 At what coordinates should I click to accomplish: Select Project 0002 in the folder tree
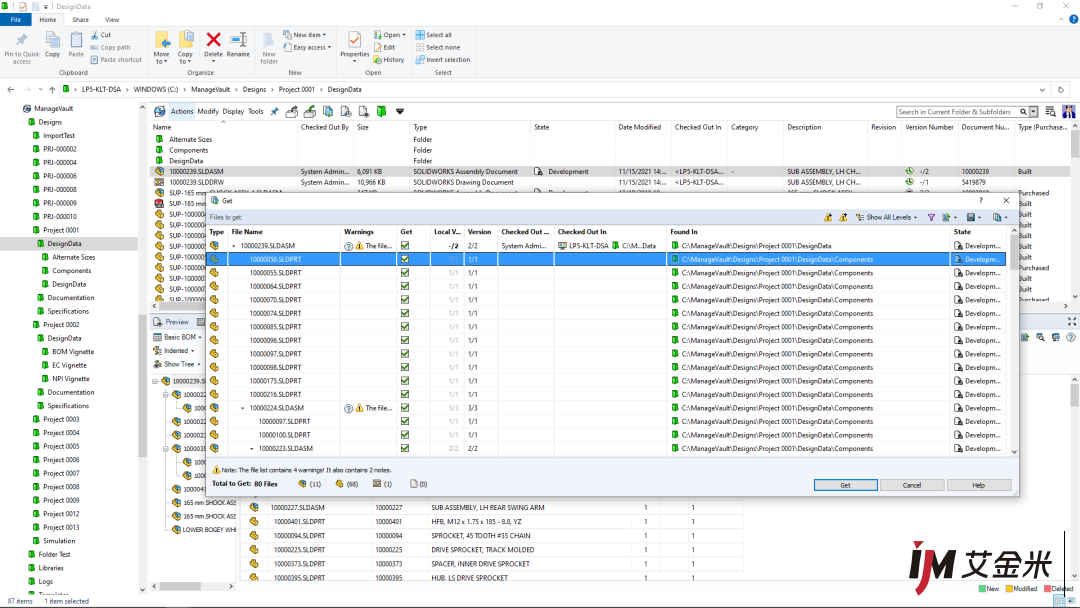tap(61, 325)
